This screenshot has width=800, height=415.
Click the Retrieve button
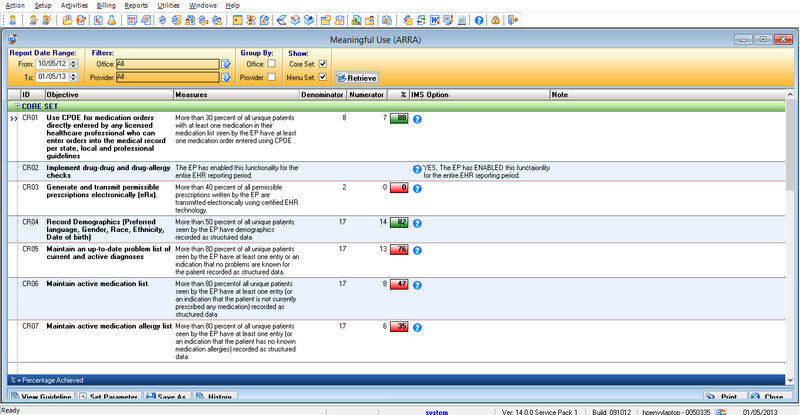tap(355, 77)
